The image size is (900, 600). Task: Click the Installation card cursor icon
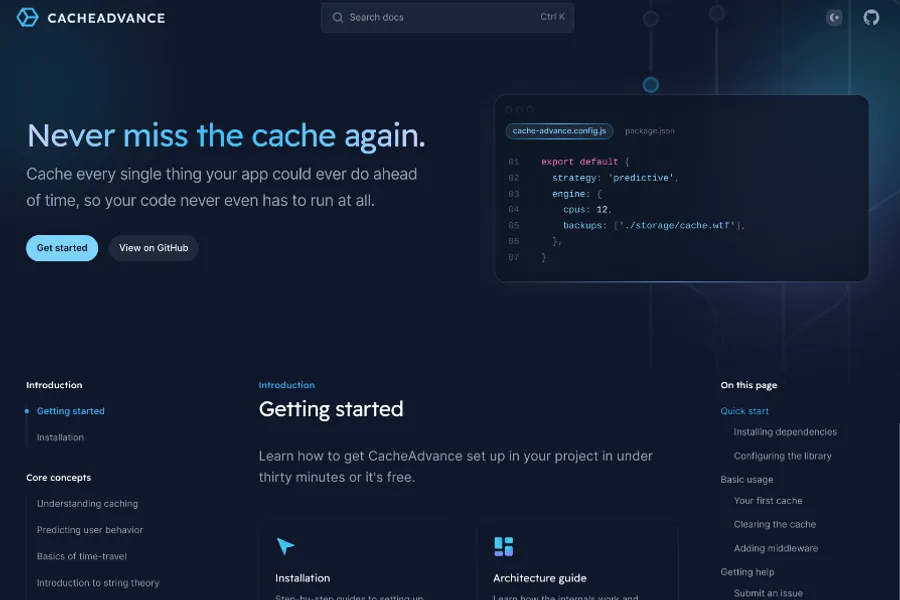(286, 546)
